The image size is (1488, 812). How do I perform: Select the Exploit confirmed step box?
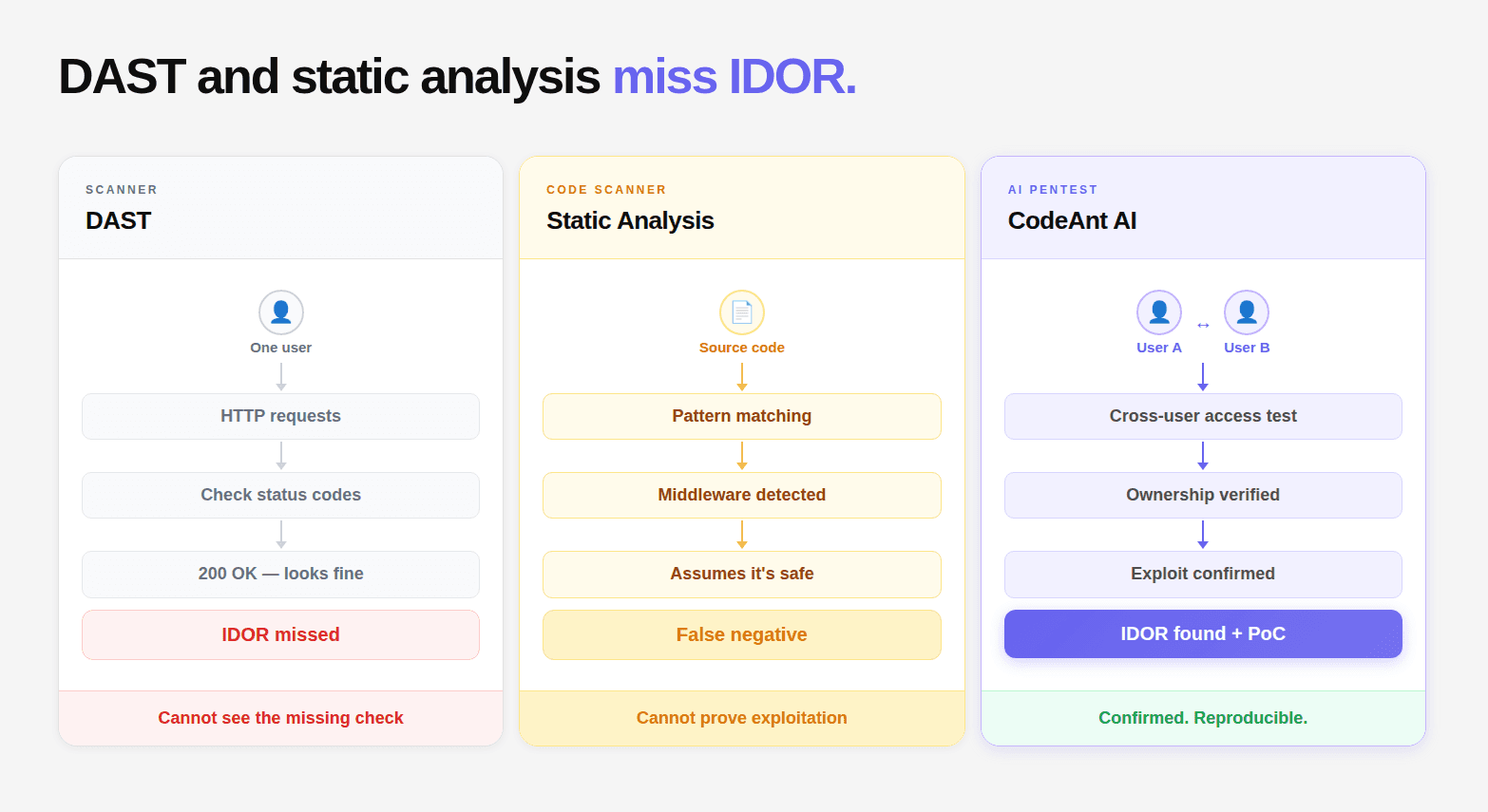click(1203, 574)
